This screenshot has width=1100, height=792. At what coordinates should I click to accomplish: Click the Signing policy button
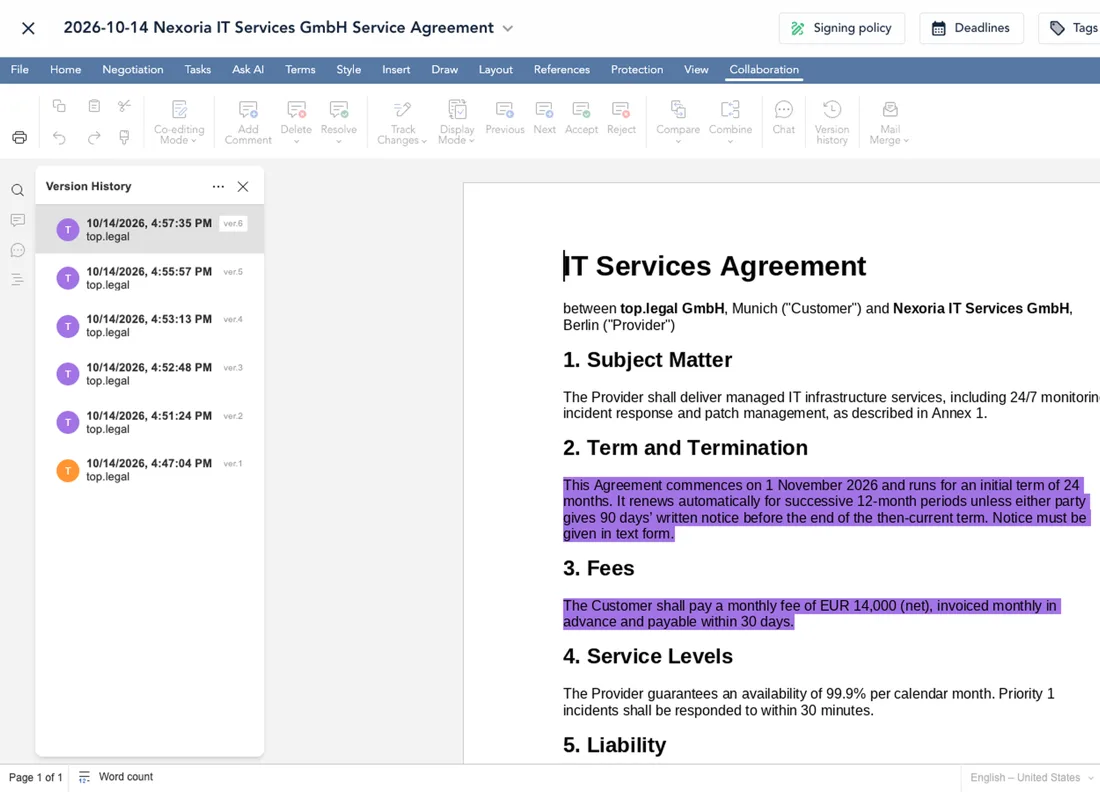point(841,28)
